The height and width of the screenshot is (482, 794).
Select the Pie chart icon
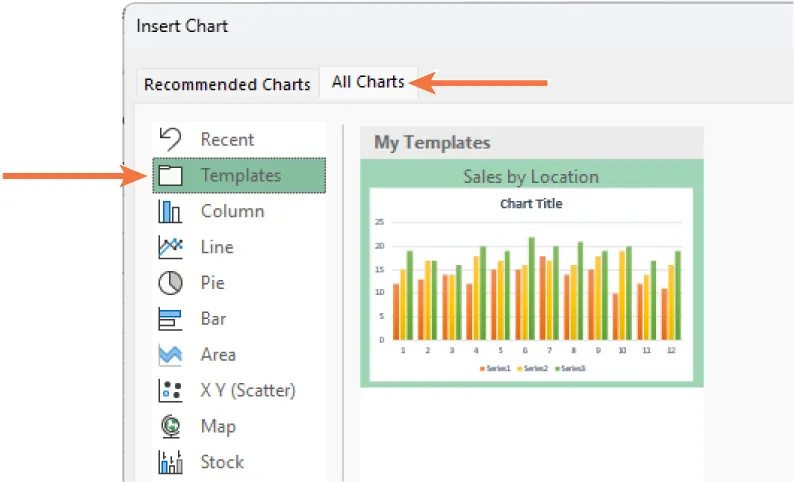170,283
